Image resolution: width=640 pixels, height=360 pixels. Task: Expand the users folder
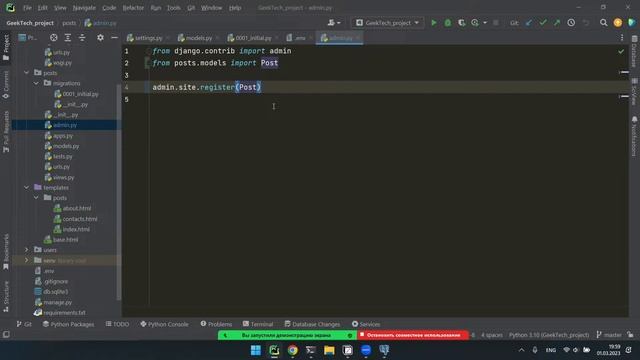pyautogui.click(x=27, y=250)
